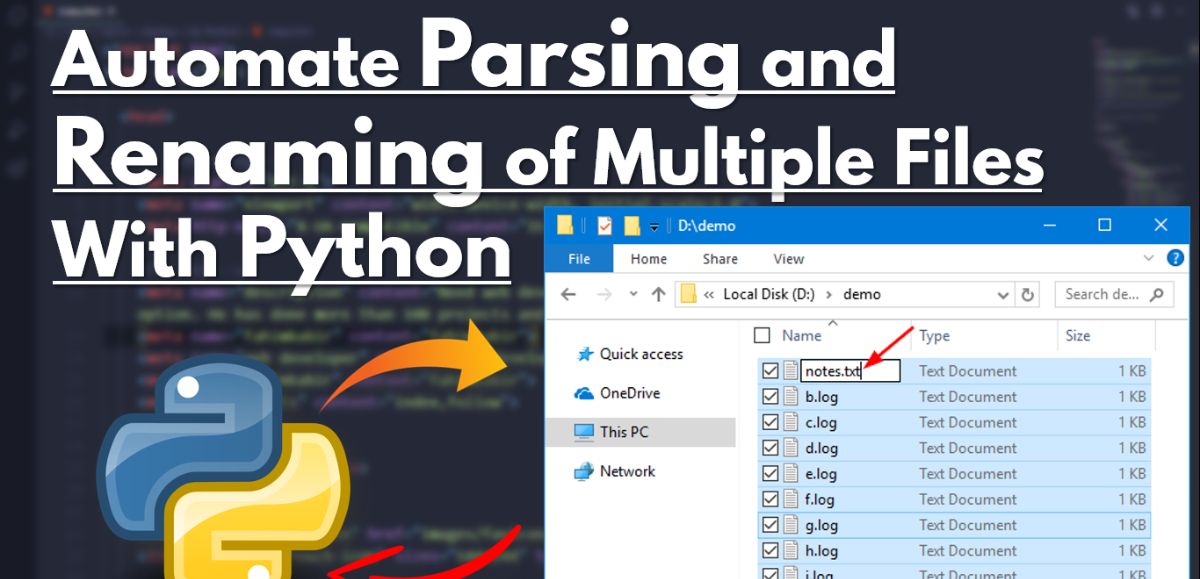Uncheck the d.log checkbox
The height and width of the screenshot is (579, 1200).
coord(770,448)
